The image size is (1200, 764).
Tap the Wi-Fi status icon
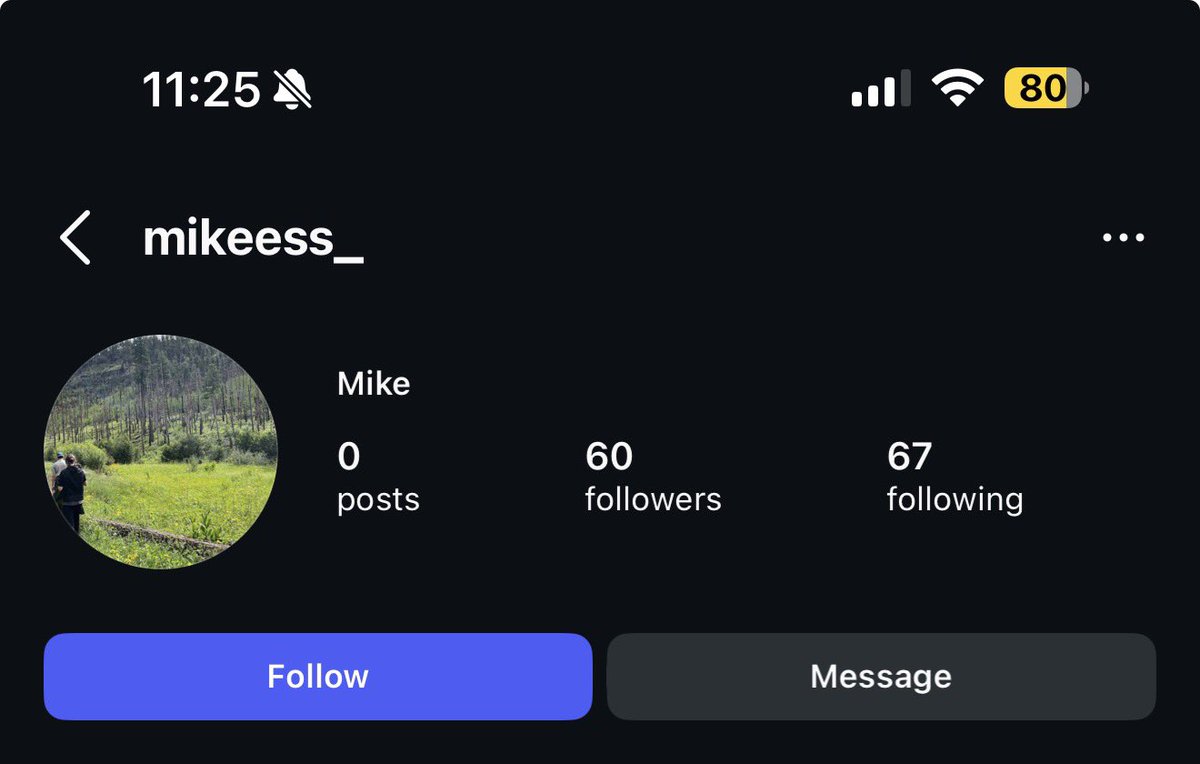(957, 89)
